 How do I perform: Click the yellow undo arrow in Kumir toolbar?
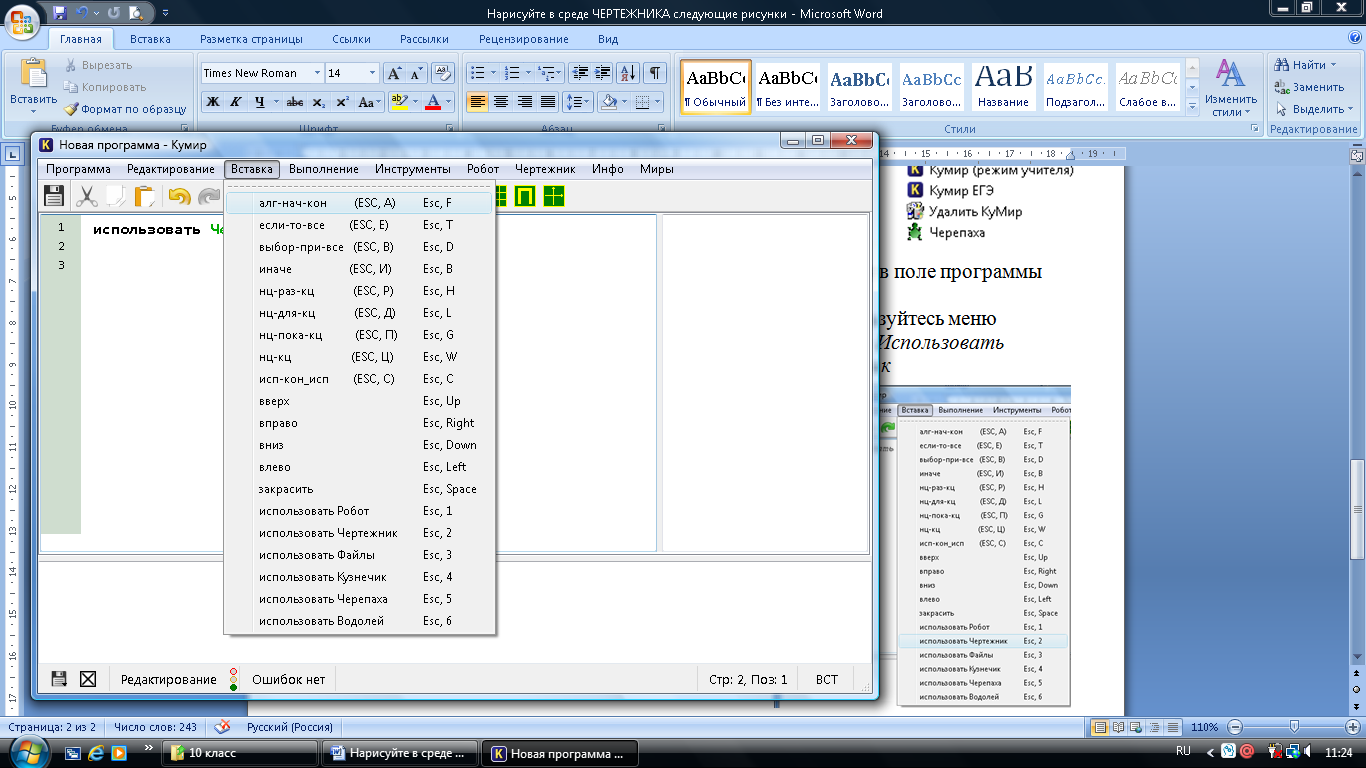[179, 196]
